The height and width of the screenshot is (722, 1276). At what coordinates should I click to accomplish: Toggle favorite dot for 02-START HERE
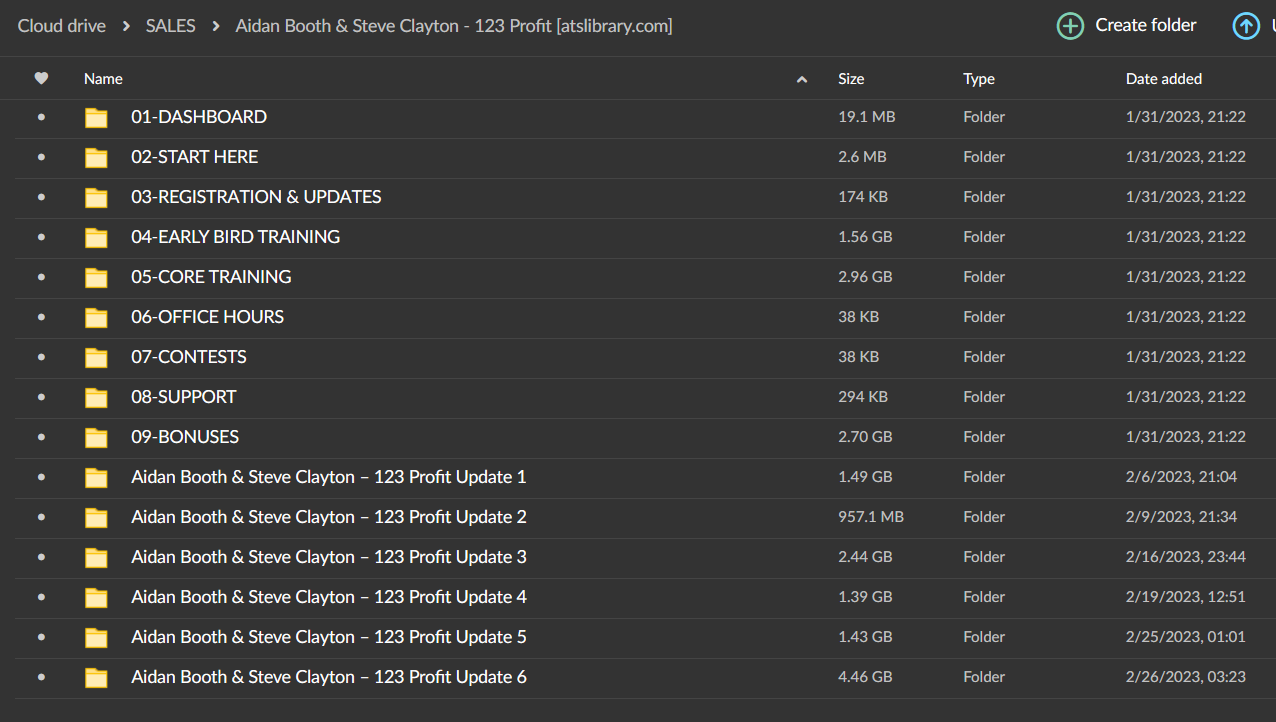point(41,157)
